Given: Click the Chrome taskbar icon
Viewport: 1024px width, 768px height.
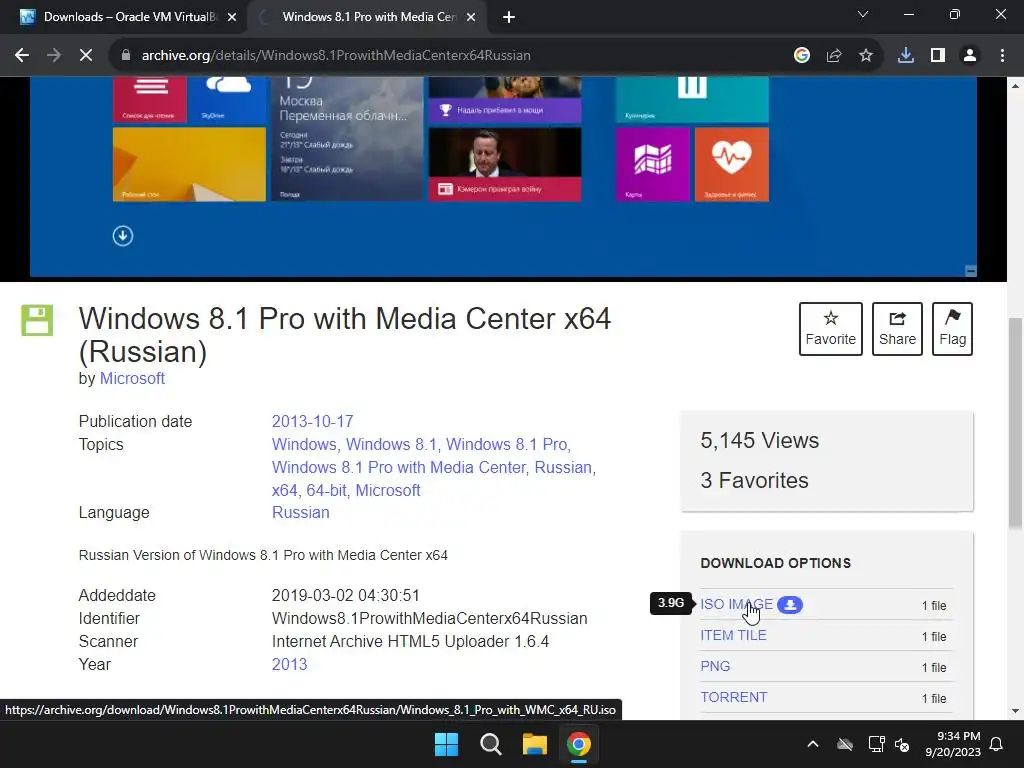Looking at the screenshot, I should pyautogui.click(x=579, y=744).
